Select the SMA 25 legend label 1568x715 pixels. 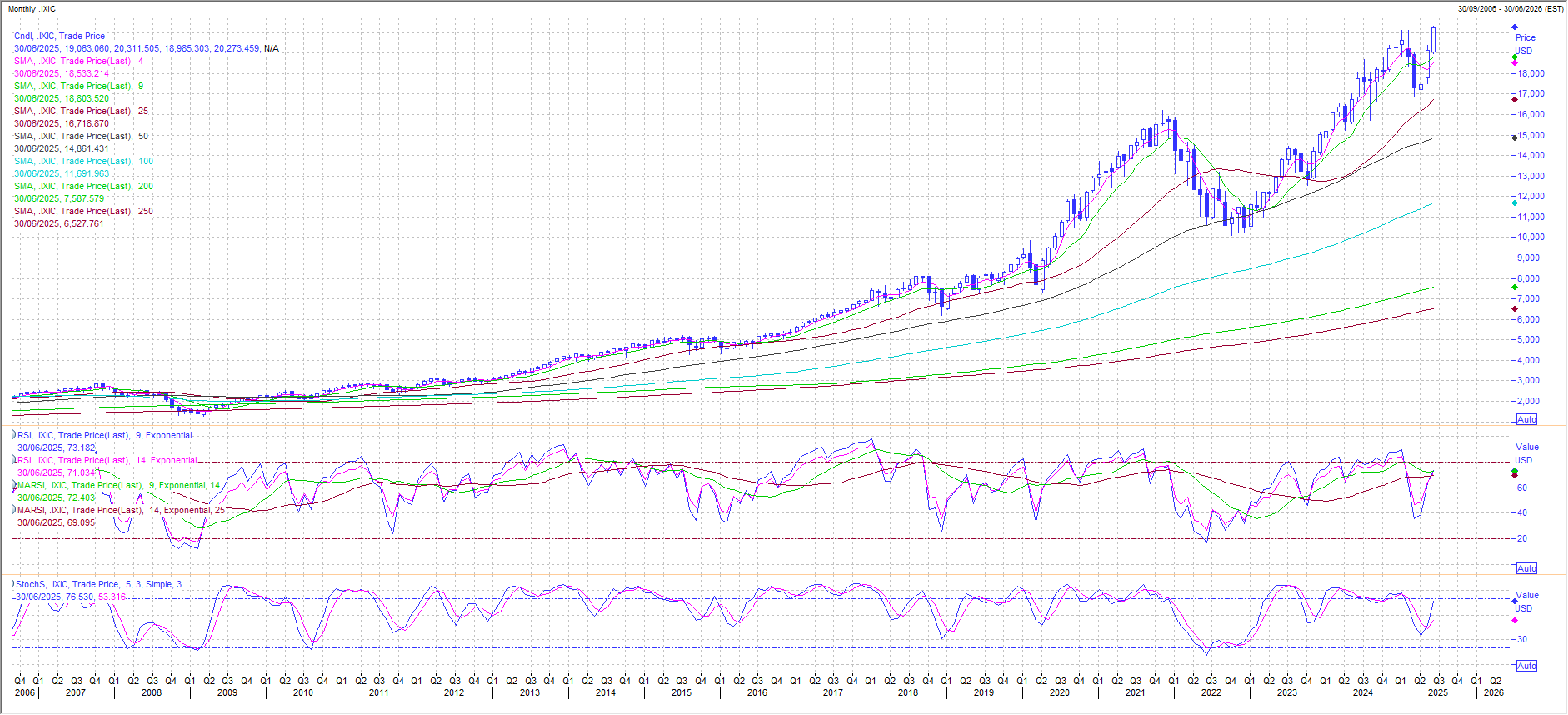[x=81, y=111]
